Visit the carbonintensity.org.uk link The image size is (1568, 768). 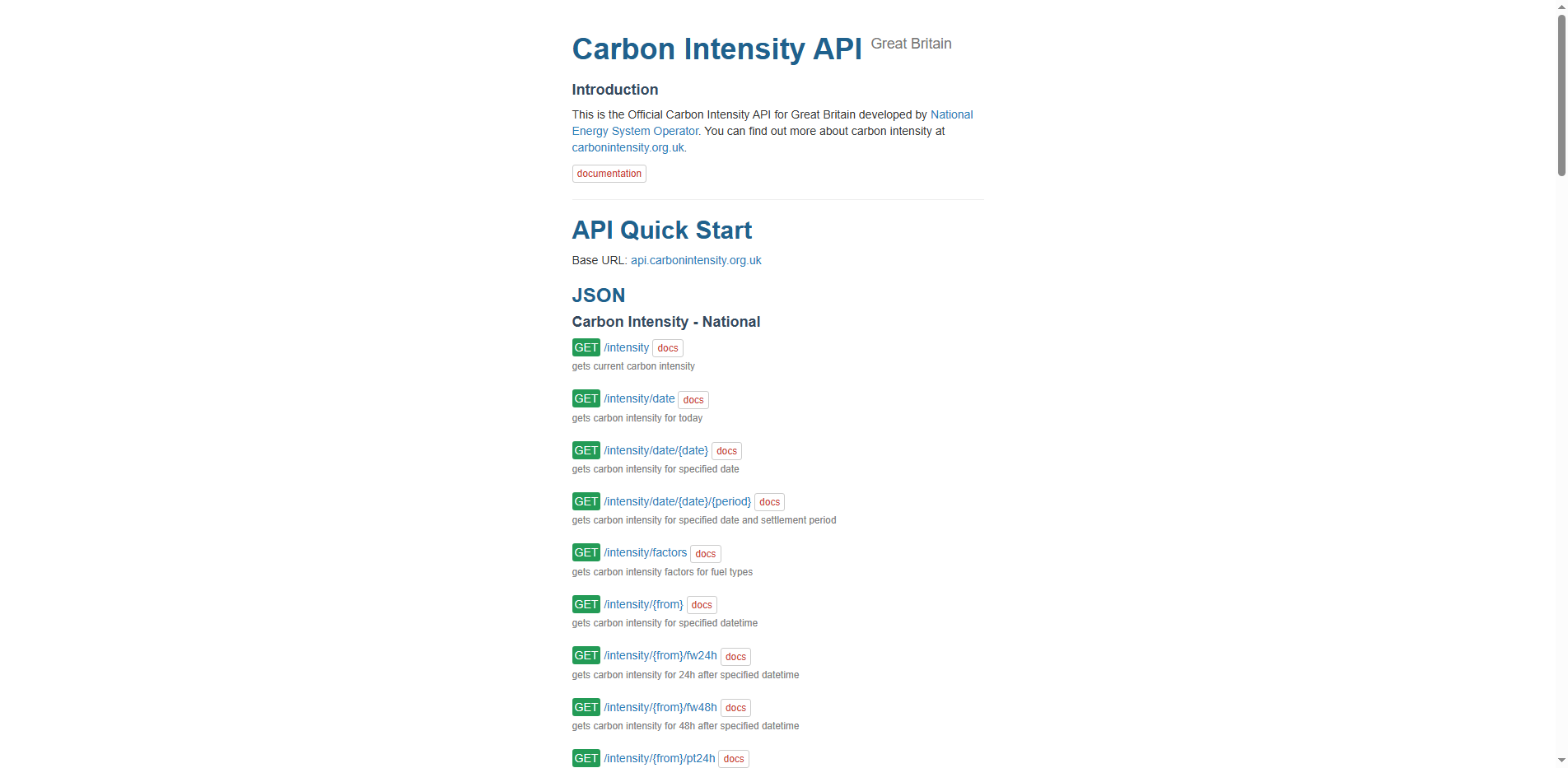point(628,147)
